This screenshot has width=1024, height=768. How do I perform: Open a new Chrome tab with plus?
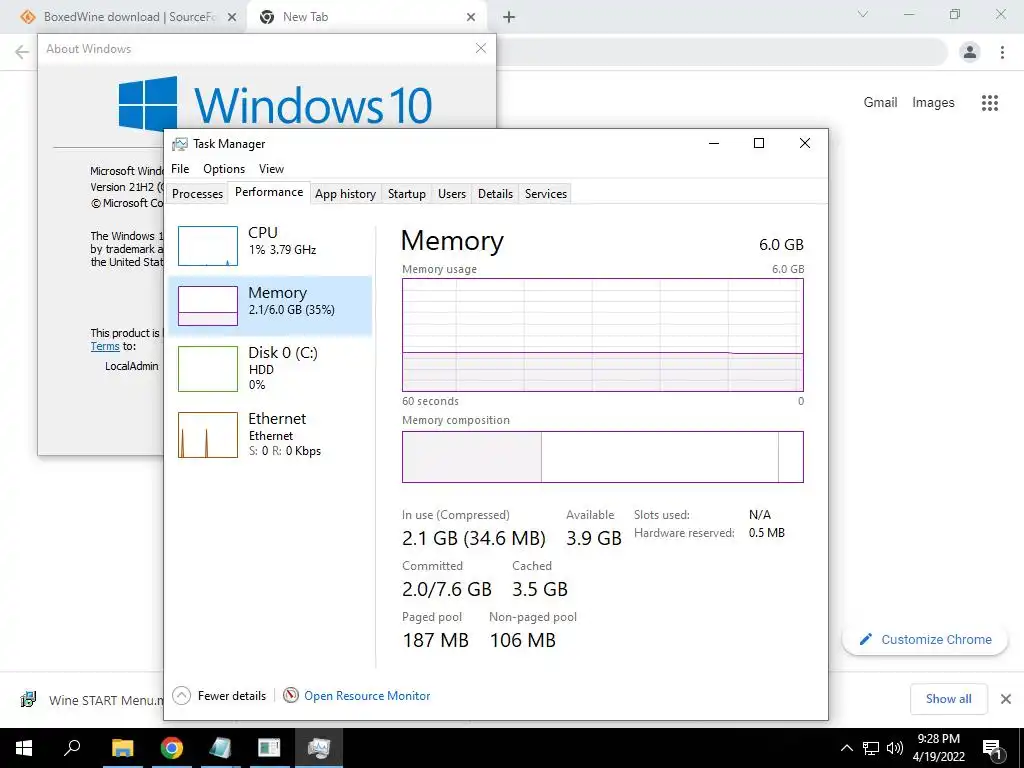[x=509, y=17]
